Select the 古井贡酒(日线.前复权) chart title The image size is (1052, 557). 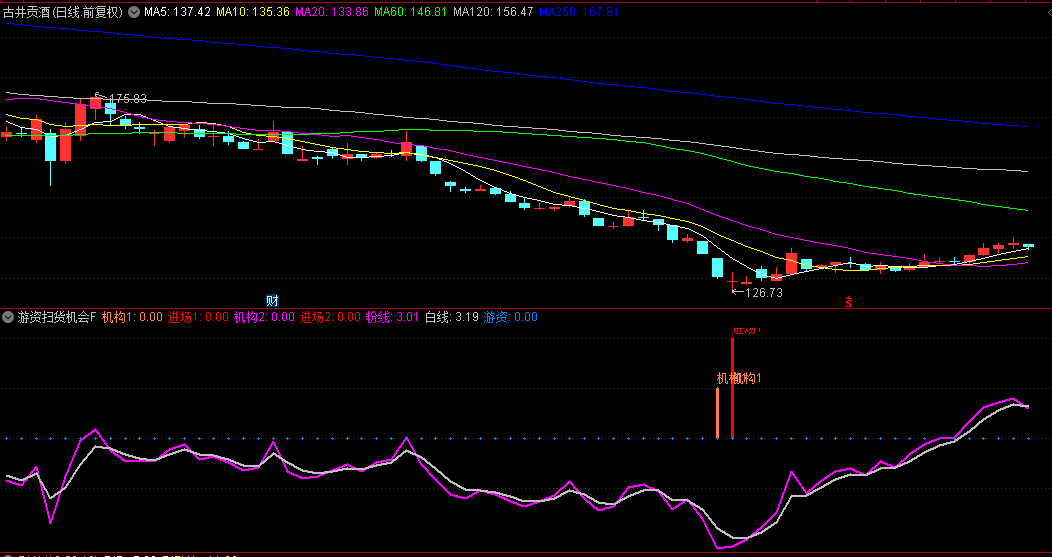63,12
